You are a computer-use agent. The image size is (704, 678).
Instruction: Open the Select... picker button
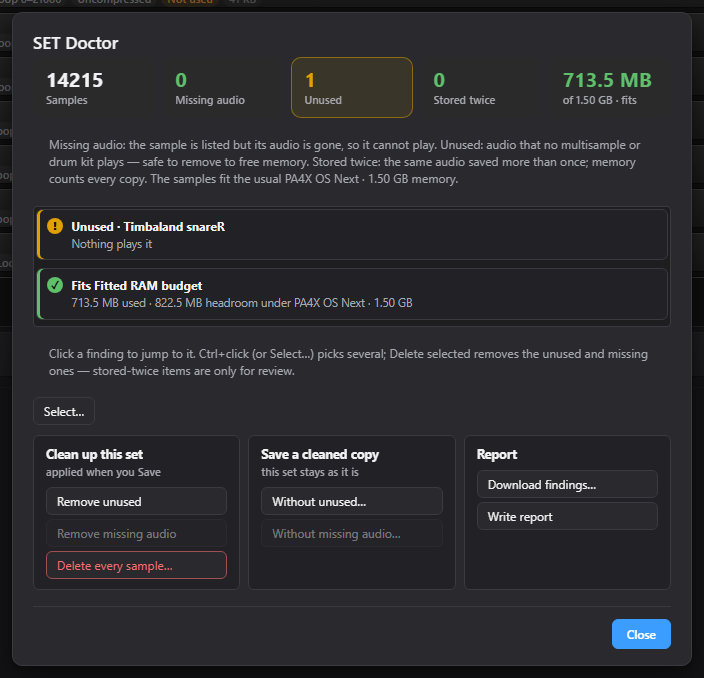tap(64, 411)
